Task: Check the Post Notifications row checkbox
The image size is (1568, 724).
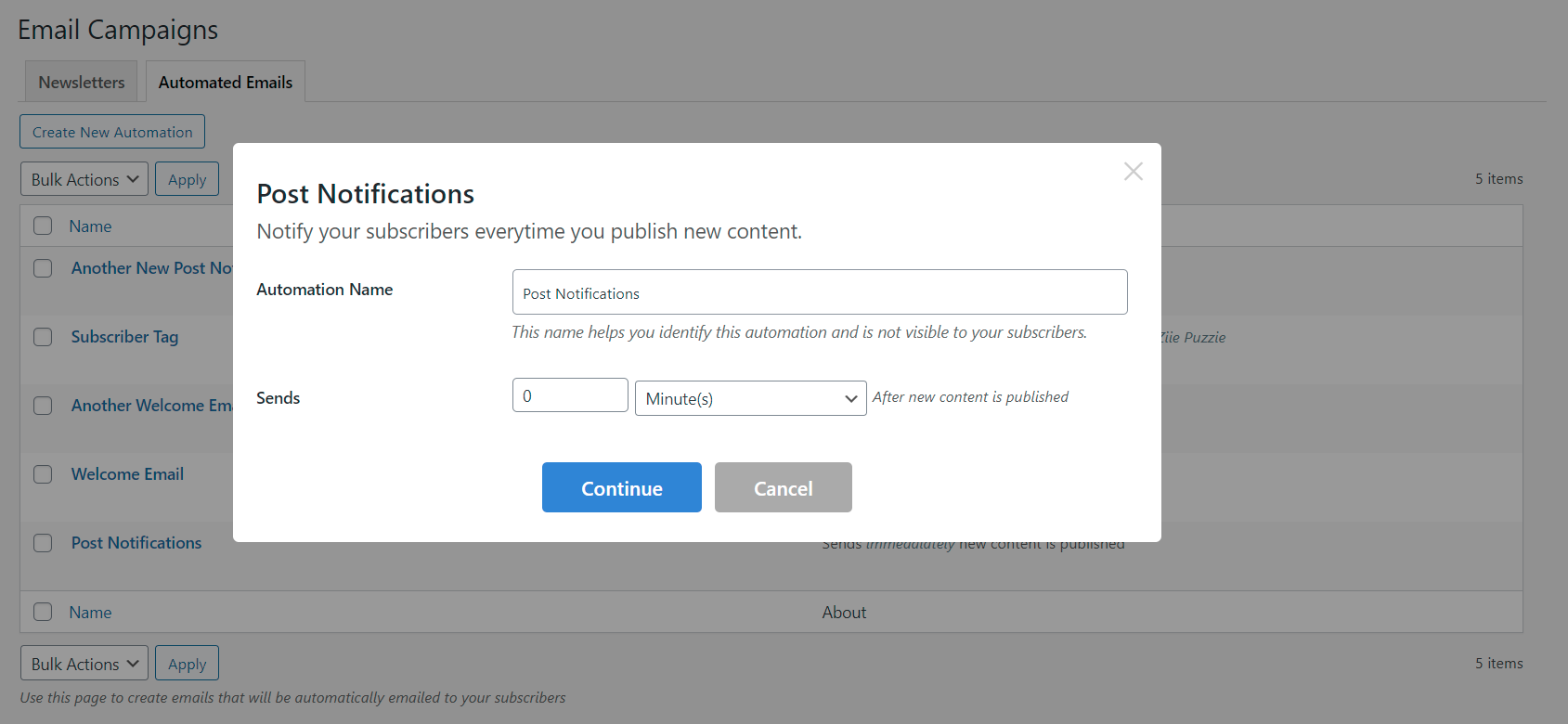Action: tap(43, 543)
